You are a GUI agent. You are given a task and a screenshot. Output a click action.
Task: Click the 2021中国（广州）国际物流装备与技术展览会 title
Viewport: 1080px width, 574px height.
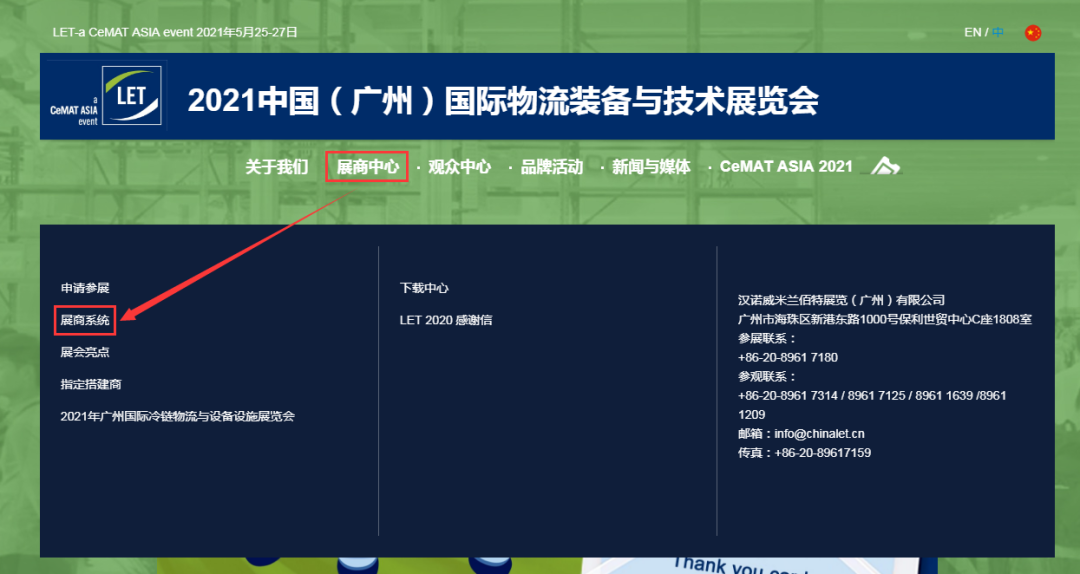click(x=503, y=101)
